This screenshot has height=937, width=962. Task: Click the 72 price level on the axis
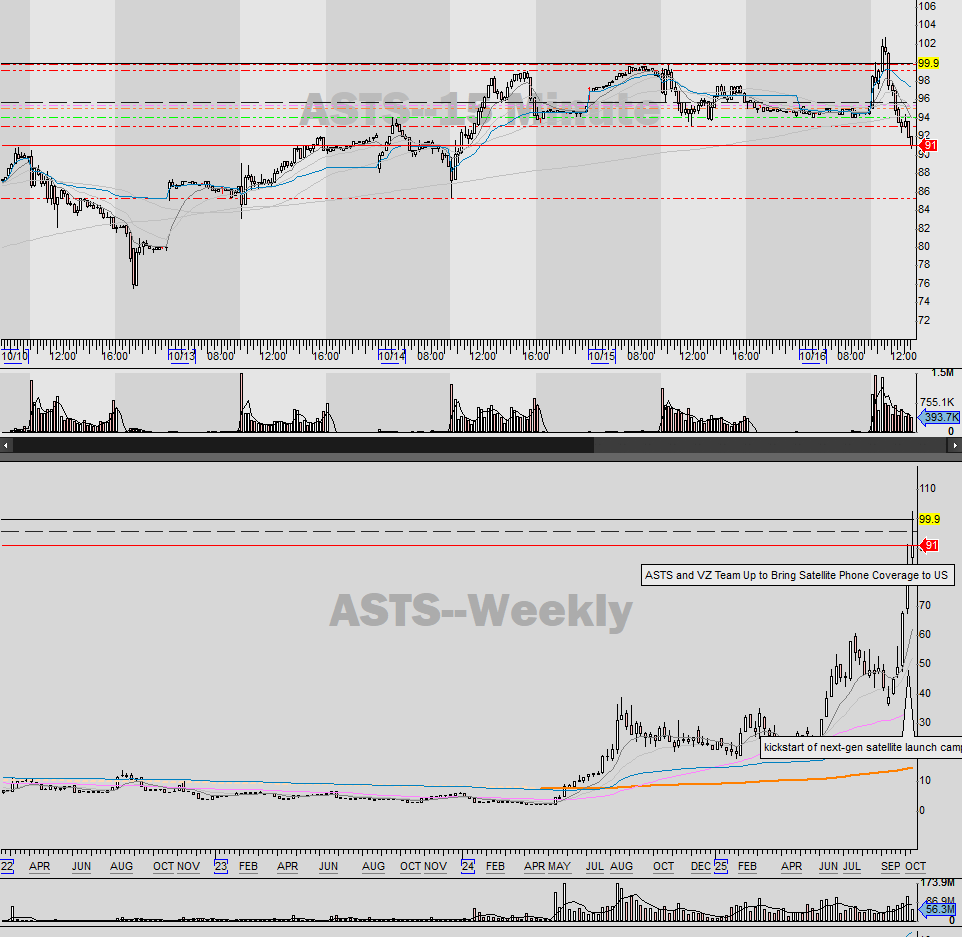coord(924,320)
